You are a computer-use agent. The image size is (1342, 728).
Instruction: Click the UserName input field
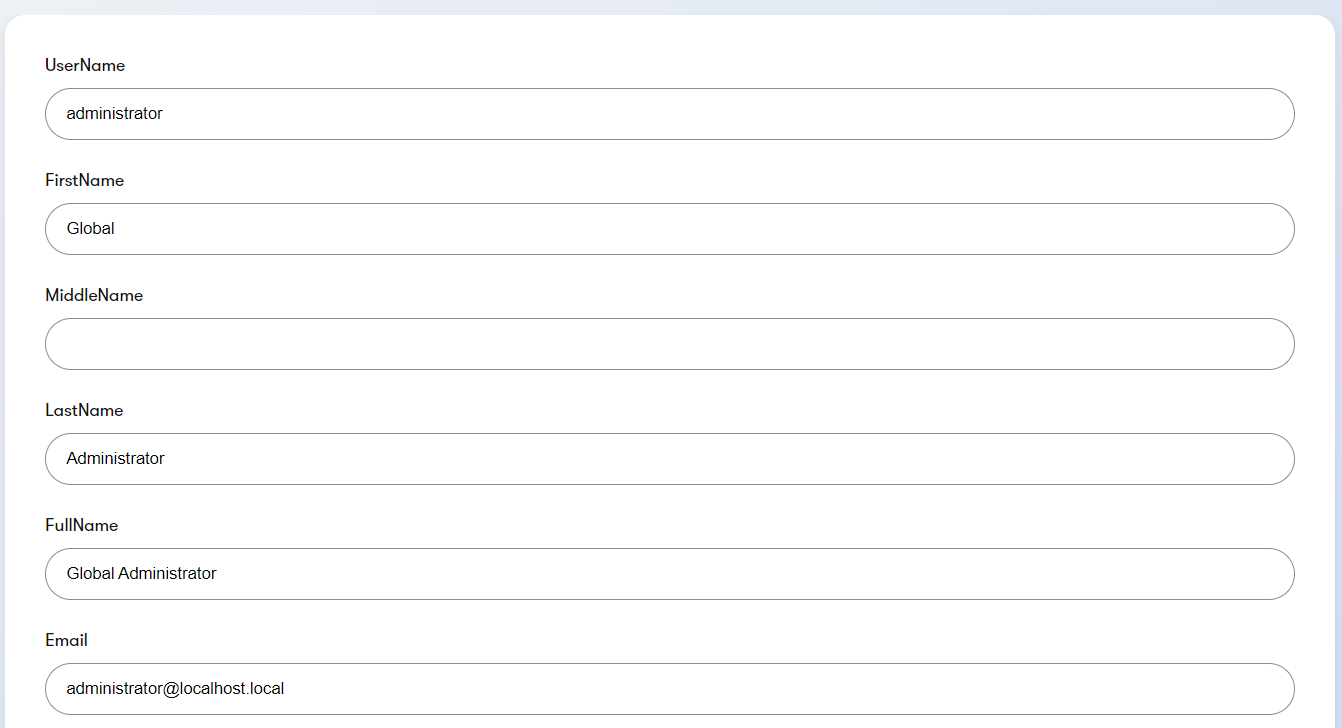pos(670,114)
